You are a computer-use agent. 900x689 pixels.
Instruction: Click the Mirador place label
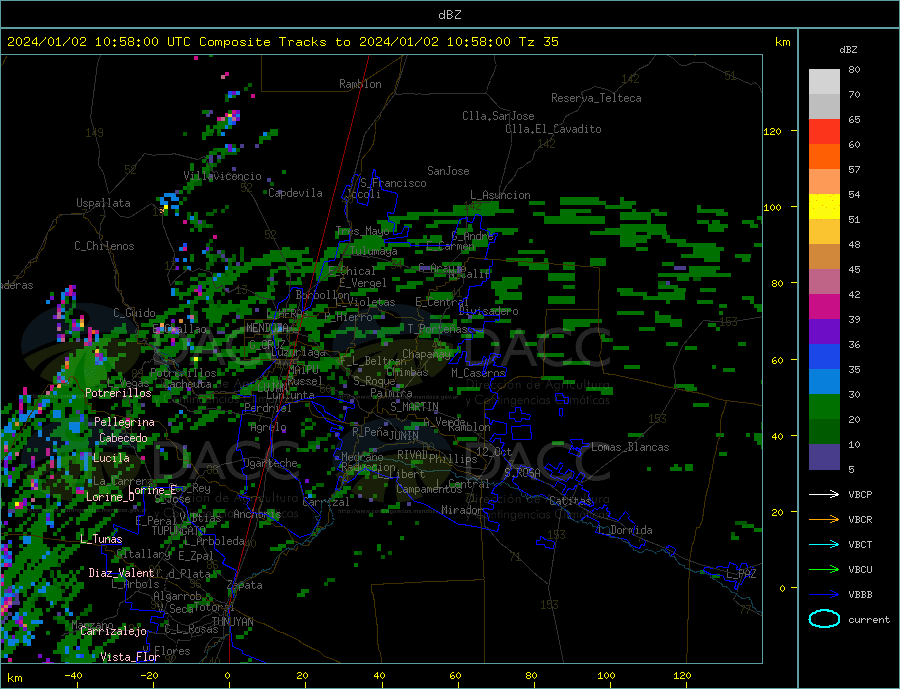[462, 510]
